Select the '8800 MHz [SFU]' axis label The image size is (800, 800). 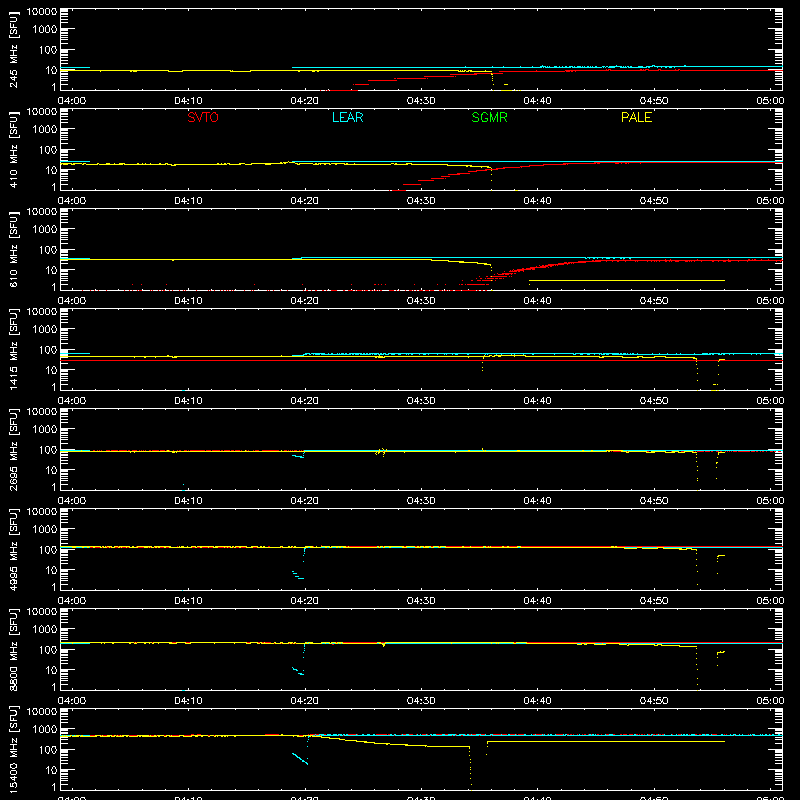(14, 649)
